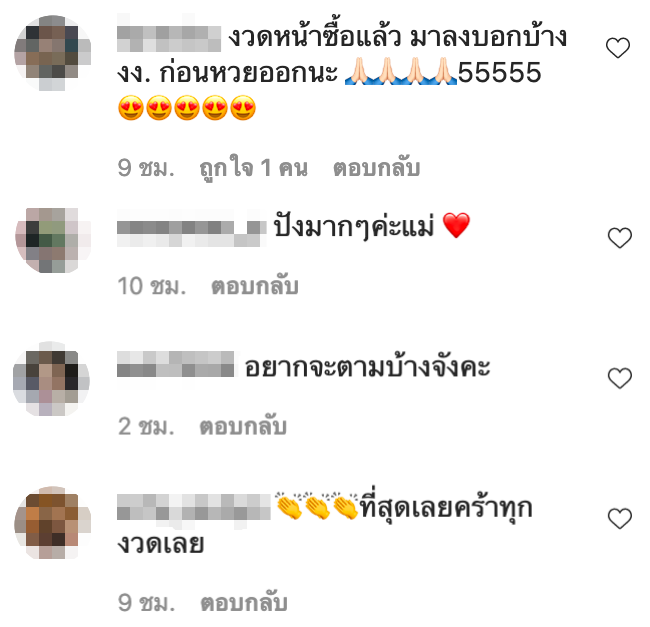650x627 pixels.
Task: Like the comment about งวดหน้าซื้อแล้ว
Action: [618, 47]
